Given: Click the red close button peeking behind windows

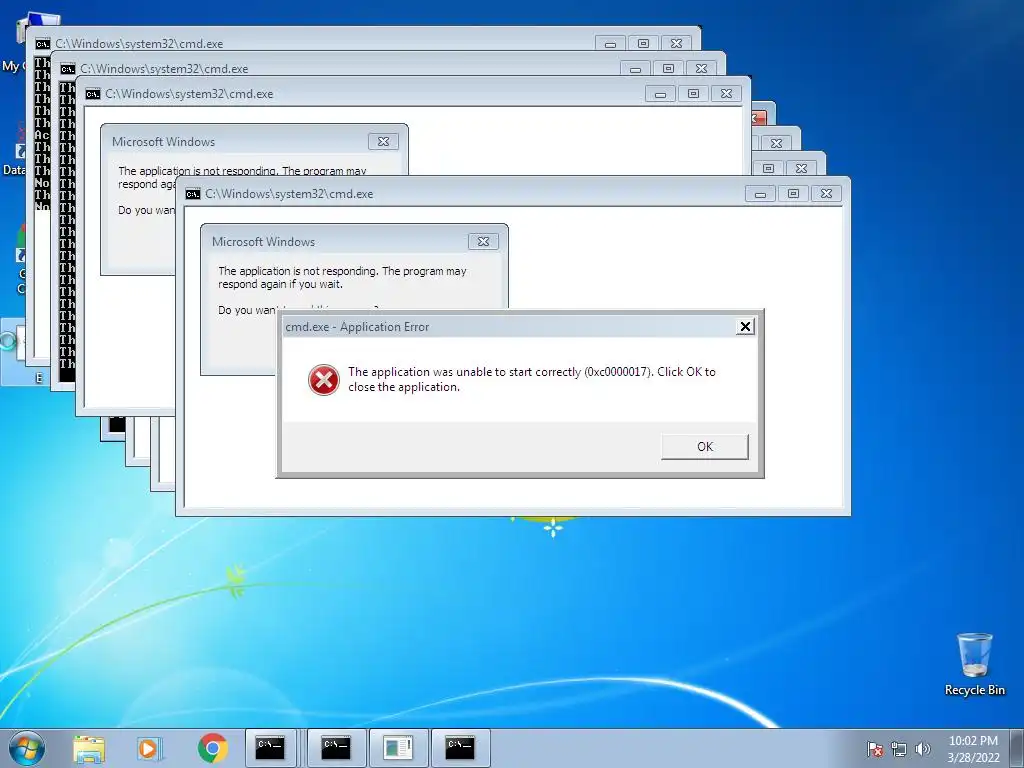Looking at the screenshot, I should coord(759,118).
